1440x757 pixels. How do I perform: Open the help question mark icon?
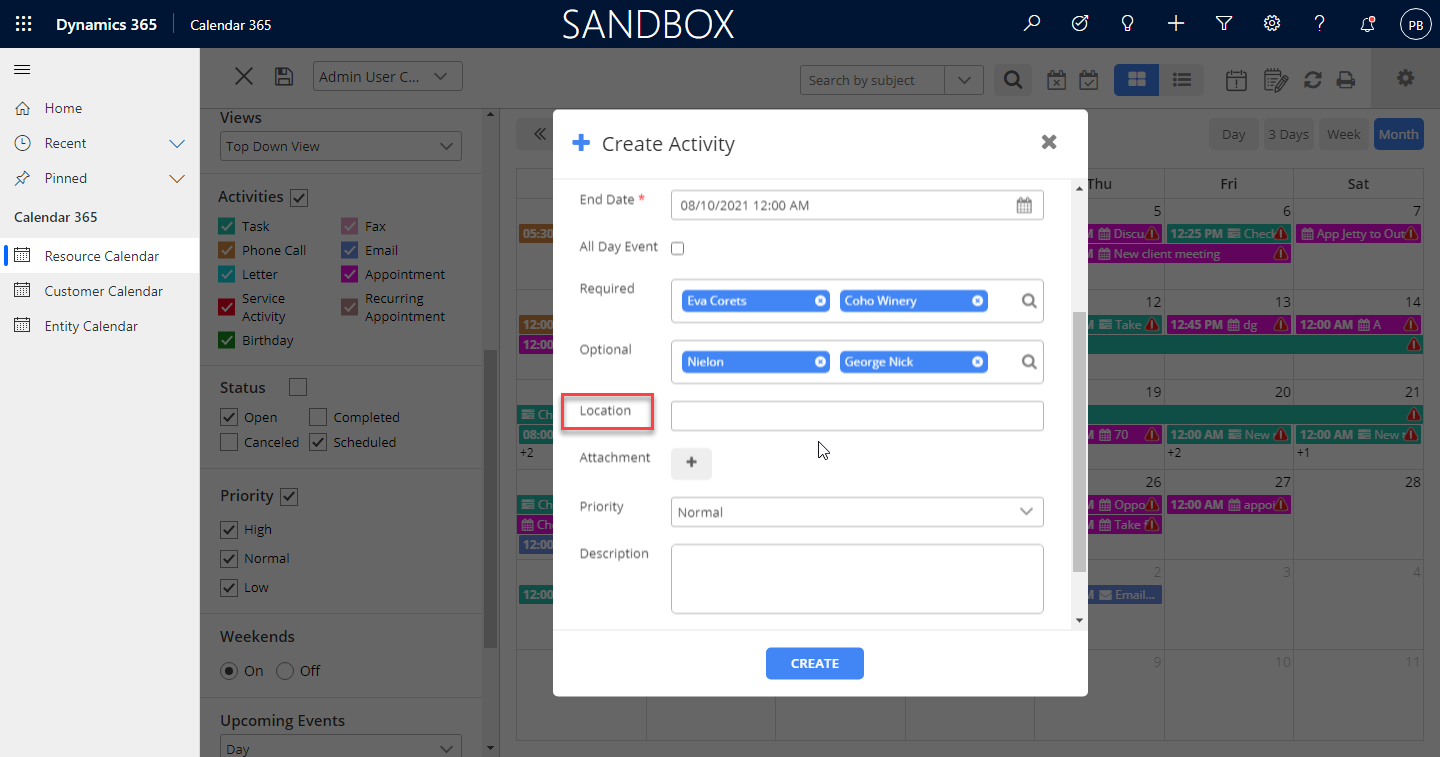tap(1320, 24)
